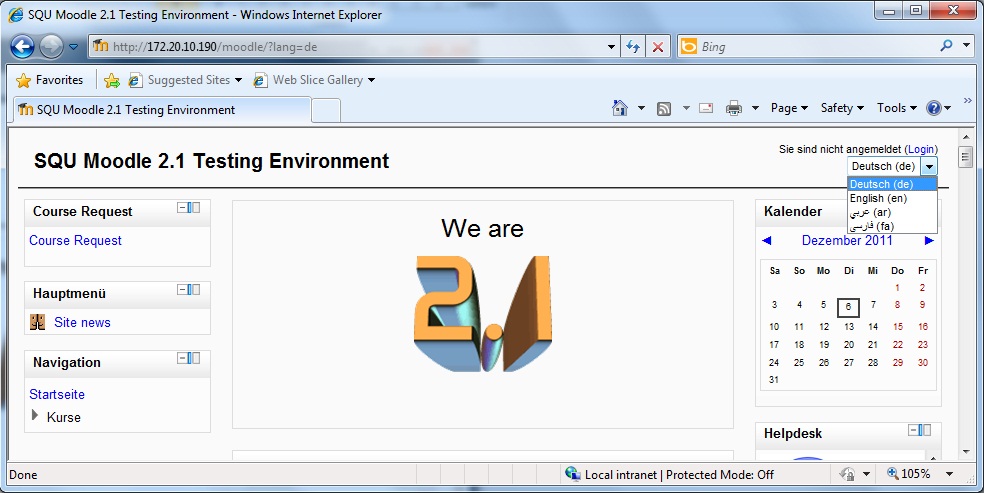Select the Persian (fa) language option

click(892, 226)
